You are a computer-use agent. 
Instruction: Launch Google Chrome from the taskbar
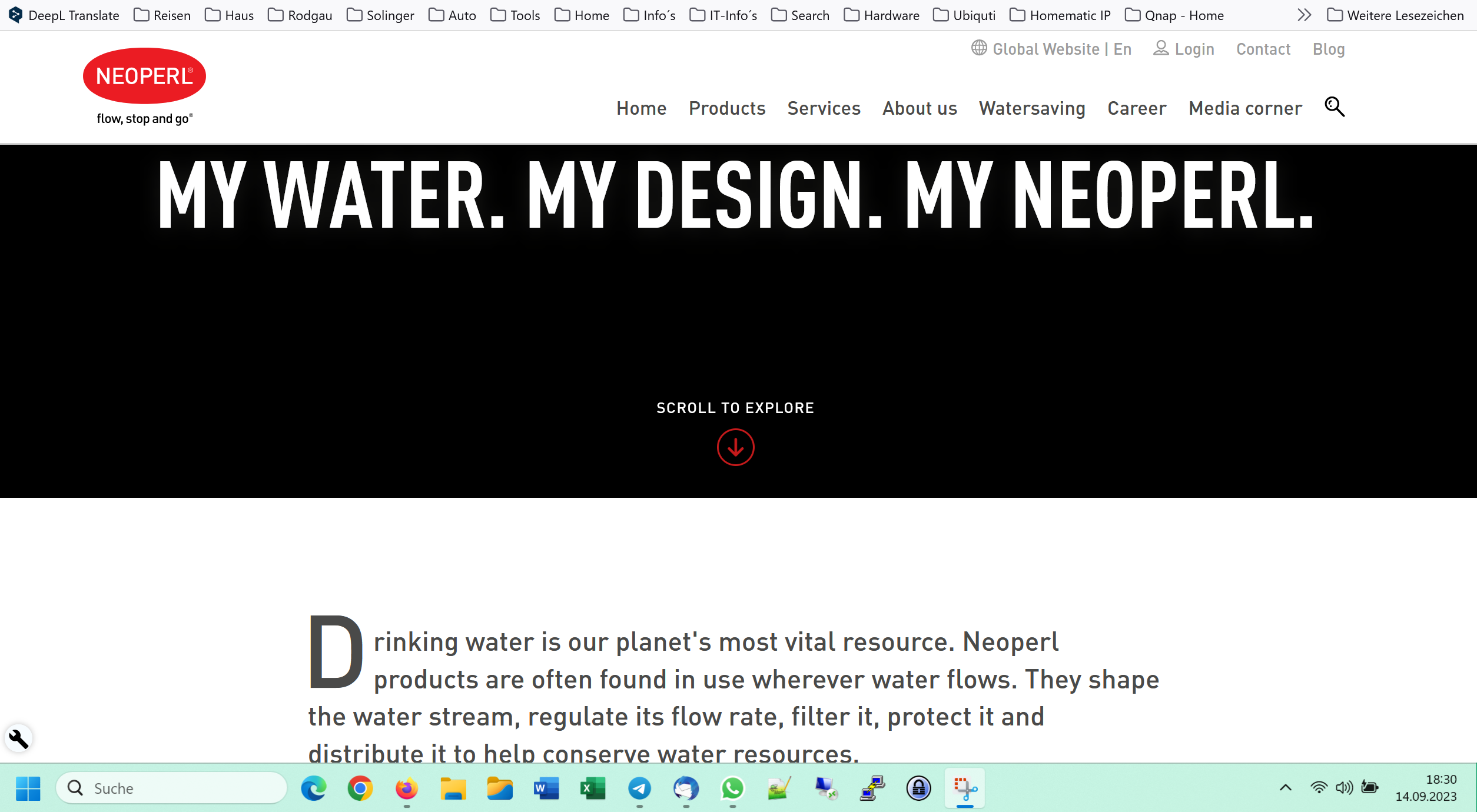[x=360, y=788]
